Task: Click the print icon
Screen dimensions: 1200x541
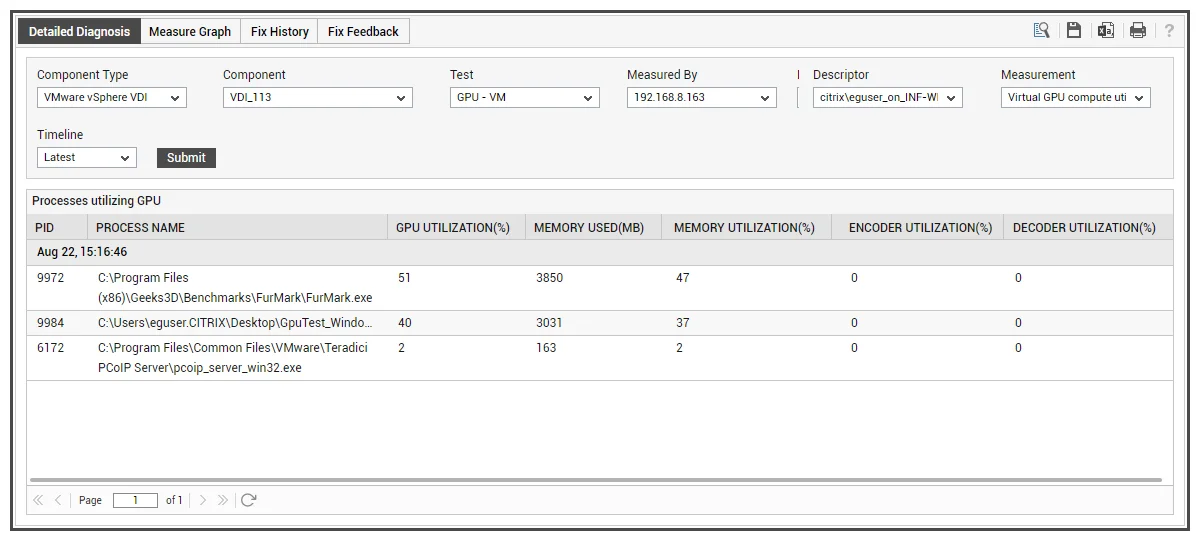Action: tap(1138, 31)
